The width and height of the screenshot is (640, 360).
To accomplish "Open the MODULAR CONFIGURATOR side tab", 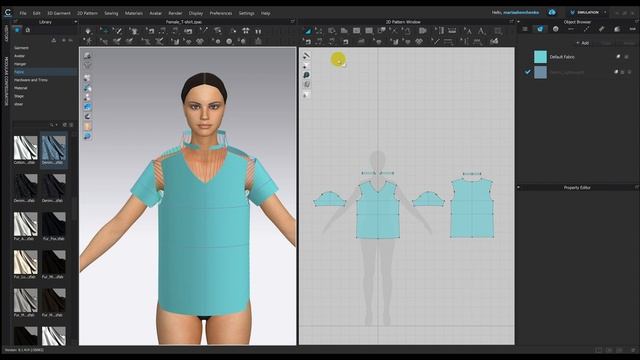I will point(6,81).
